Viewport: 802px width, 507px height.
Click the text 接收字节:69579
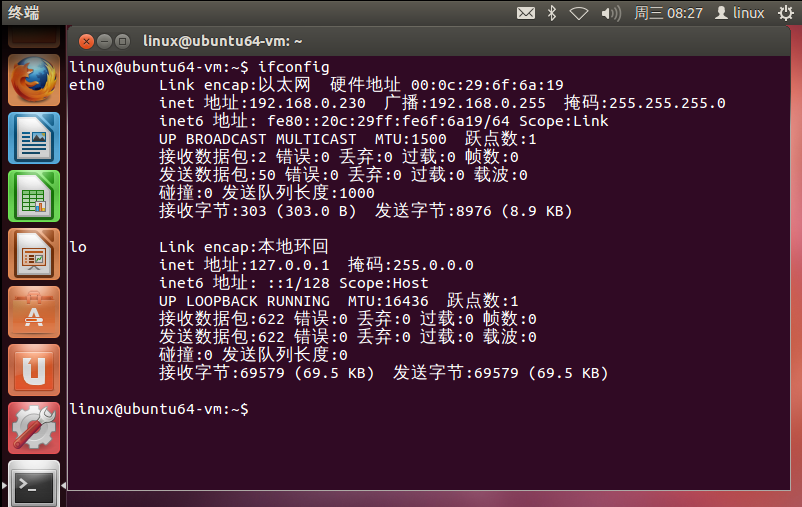click(x=221, y=373)
